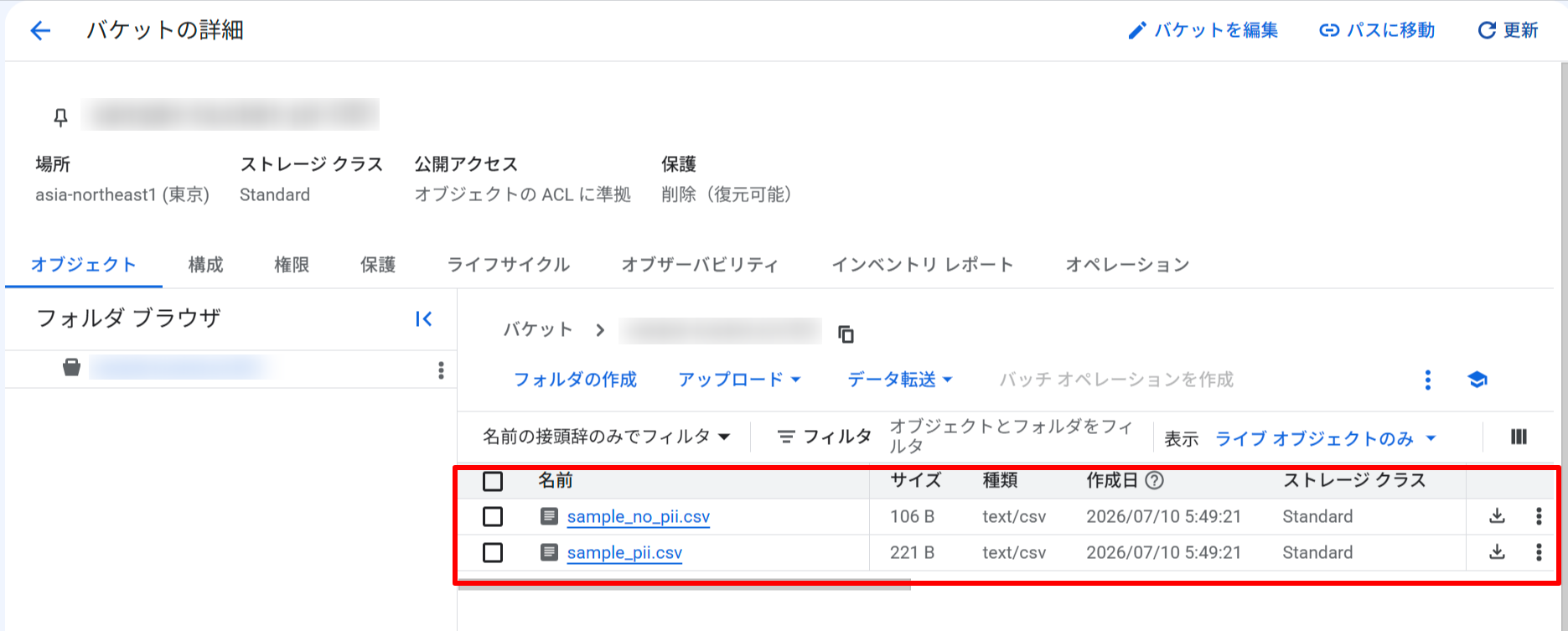
Task: Click the パスに移動 button
Action: (1377, 31)
